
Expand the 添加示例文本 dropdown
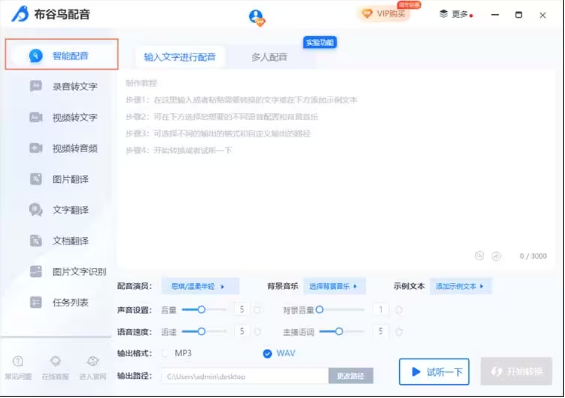pyautogui.click(x=461, y=286)
